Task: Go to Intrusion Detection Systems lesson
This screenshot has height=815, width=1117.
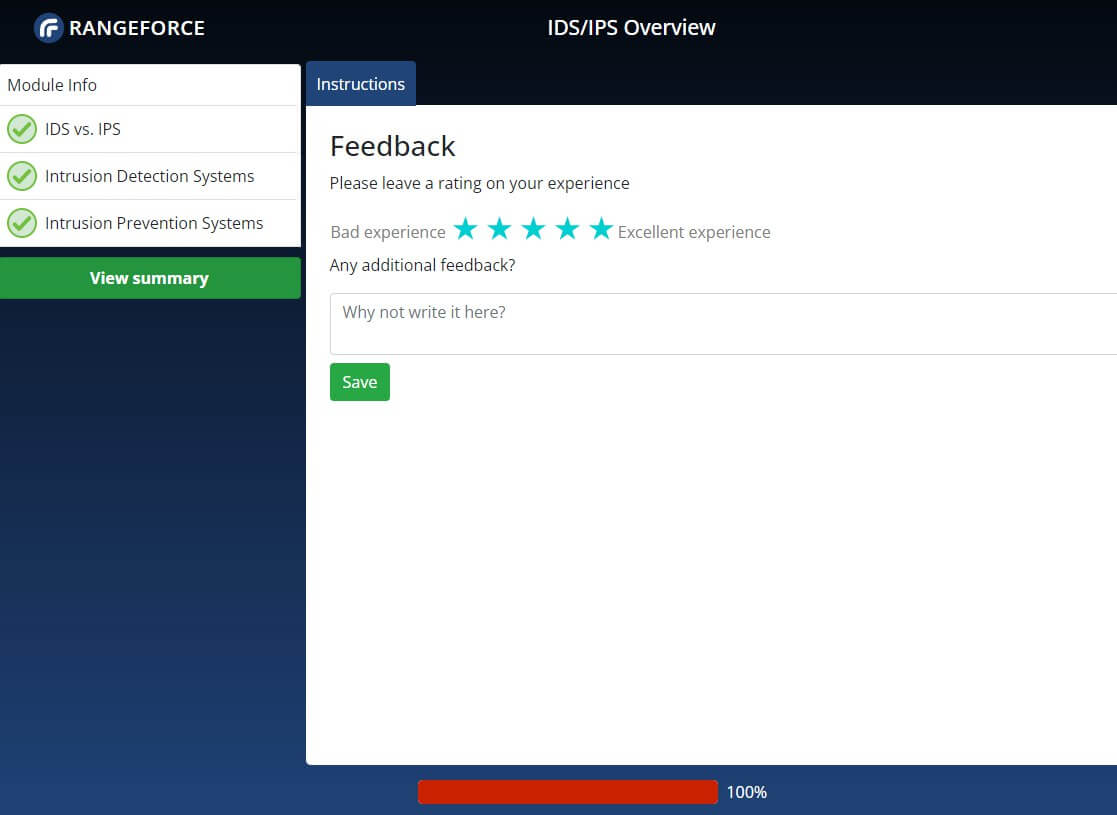Action: [x=150, y=176]
